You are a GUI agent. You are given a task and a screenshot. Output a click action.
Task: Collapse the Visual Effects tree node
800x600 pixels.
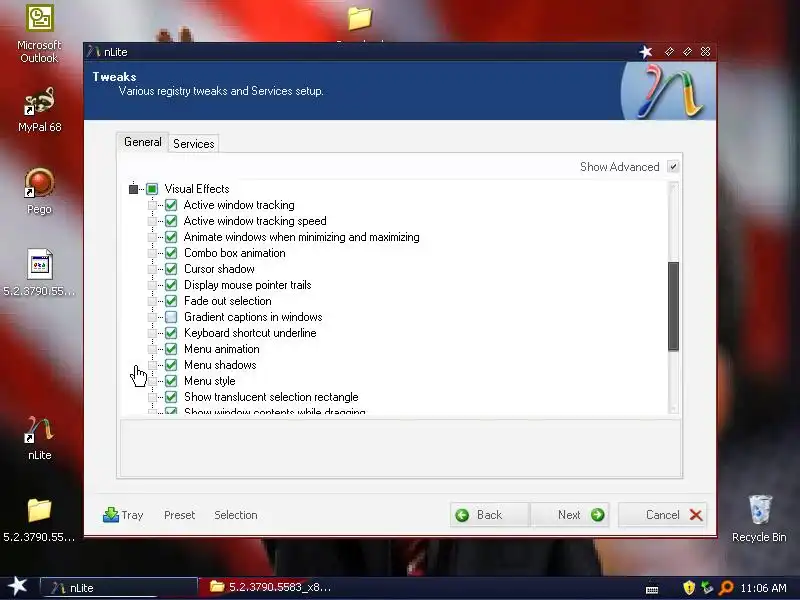(133, 189)
